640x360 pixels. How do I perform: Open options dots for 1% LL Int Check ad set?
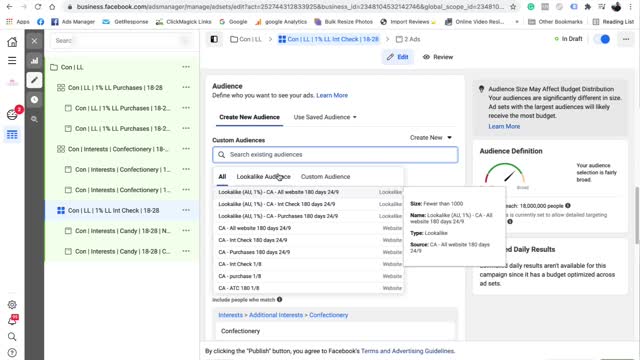(186, 210)
